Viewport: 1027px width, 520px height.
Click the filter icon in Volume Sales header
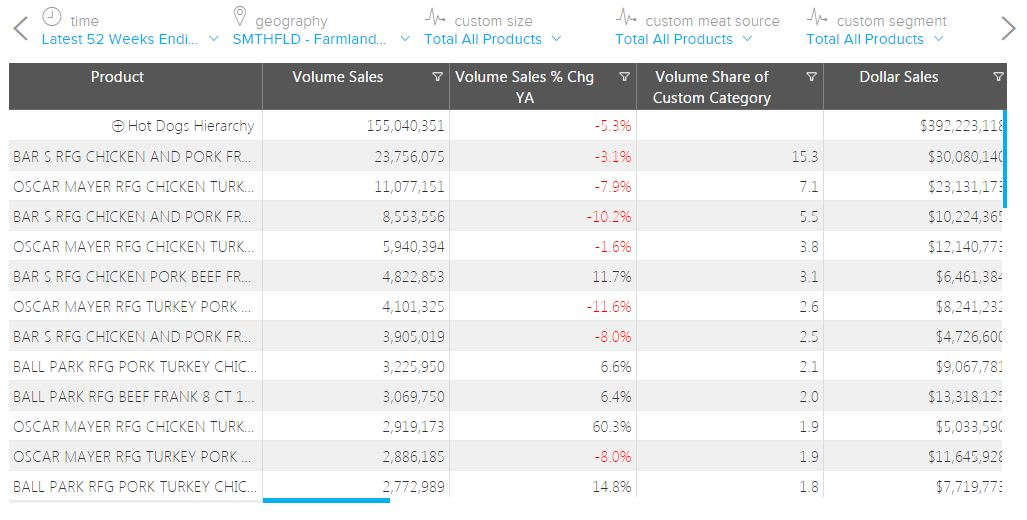point(437,77)
